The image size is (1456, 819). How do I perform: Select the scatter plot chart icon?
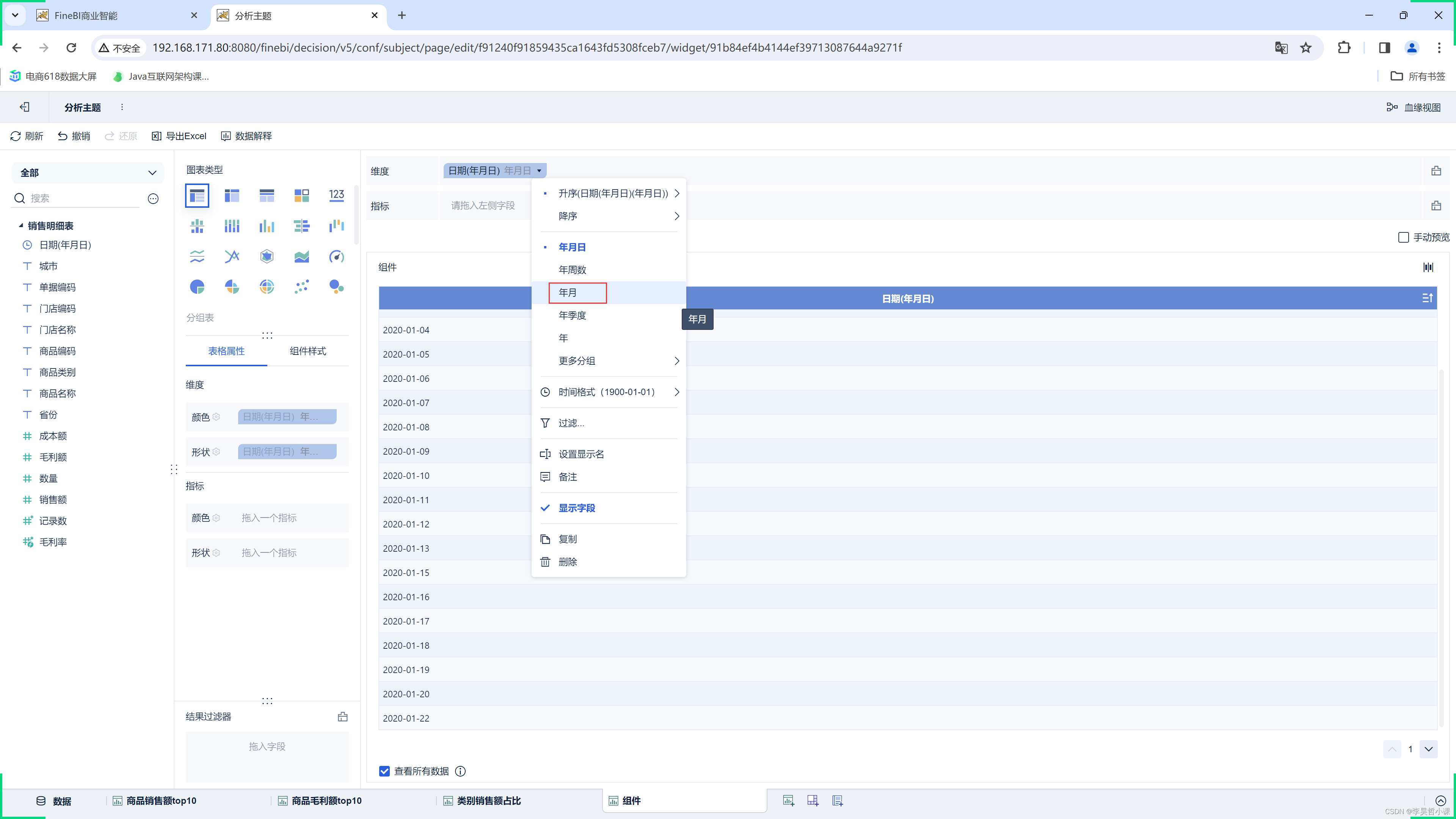pos(302,287)
